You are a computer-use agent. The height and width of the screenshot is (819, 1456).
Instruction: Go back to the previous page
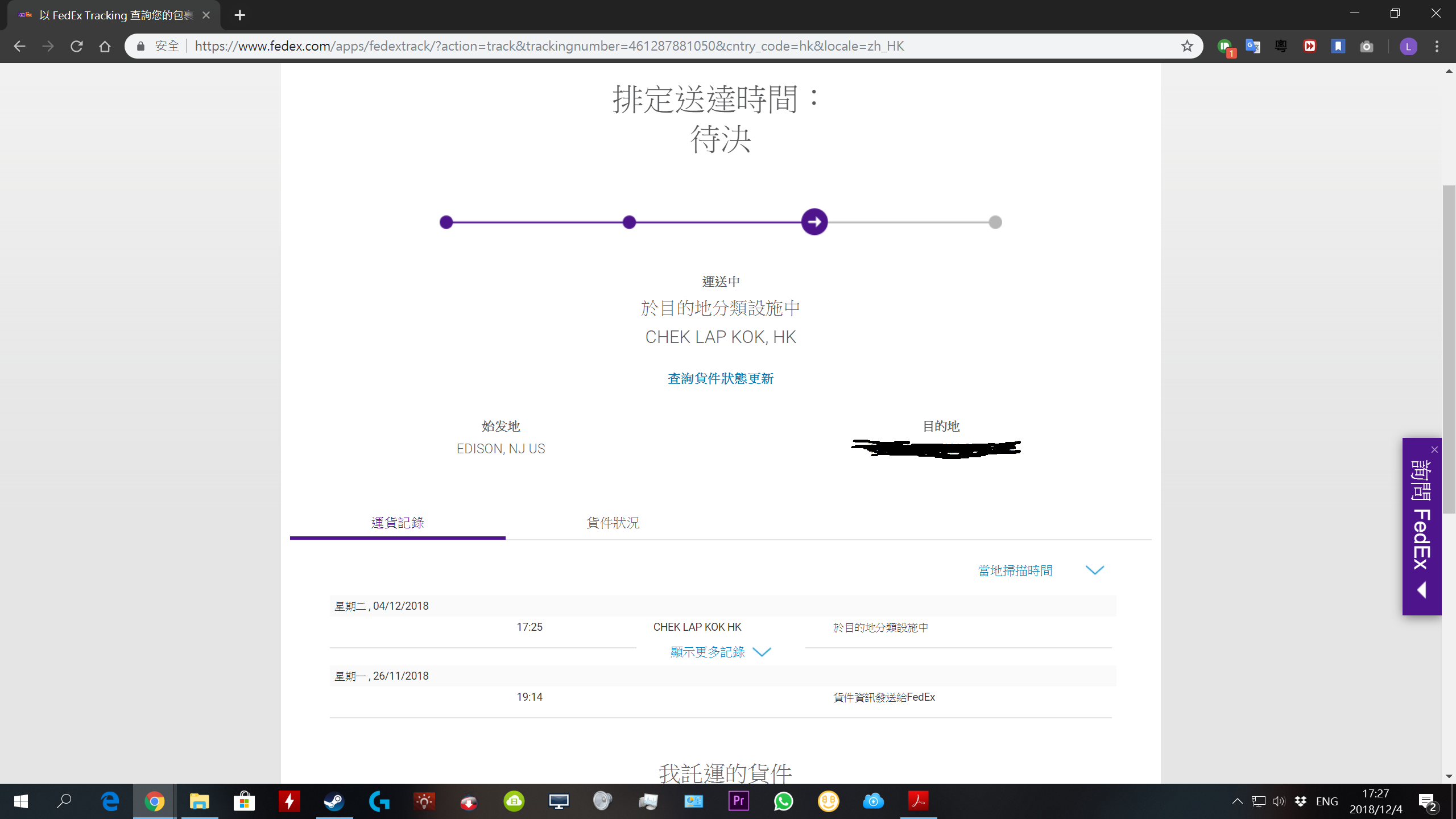pyautogui.click(x=19, y=46)
